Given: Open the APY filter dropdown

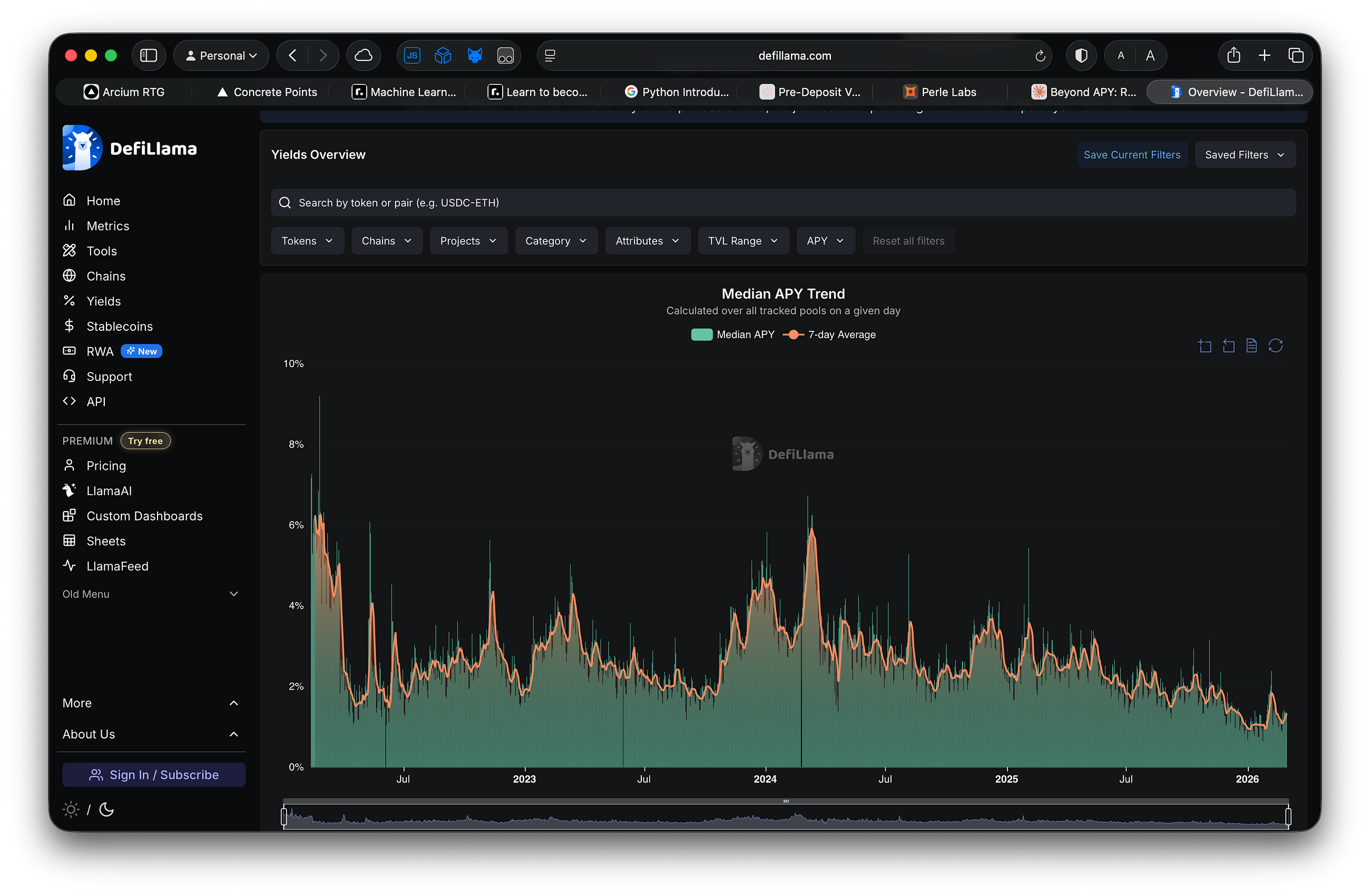Looking at the screenshot, I should (826, 241).
